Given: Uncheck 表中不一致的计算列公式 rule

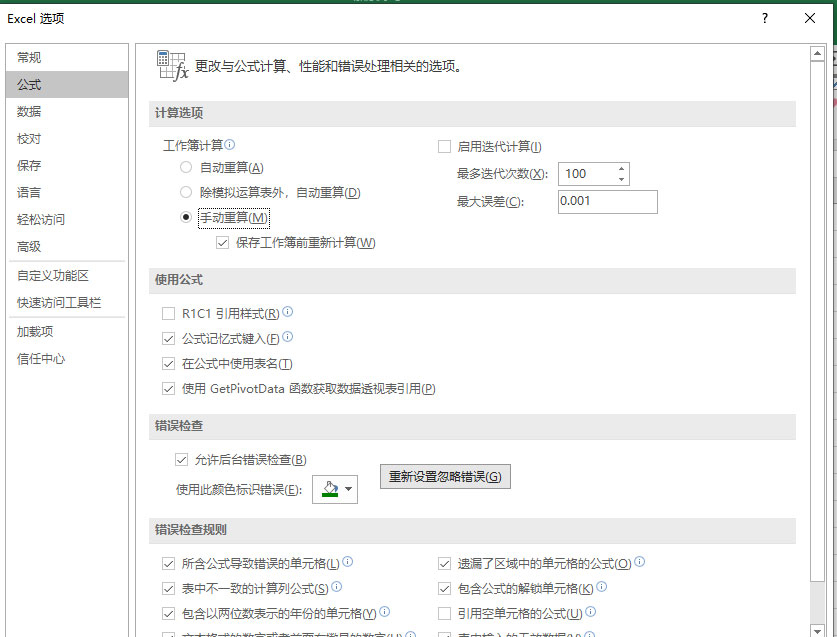Looking at the screenshot, I should click(x=168, y=588).
